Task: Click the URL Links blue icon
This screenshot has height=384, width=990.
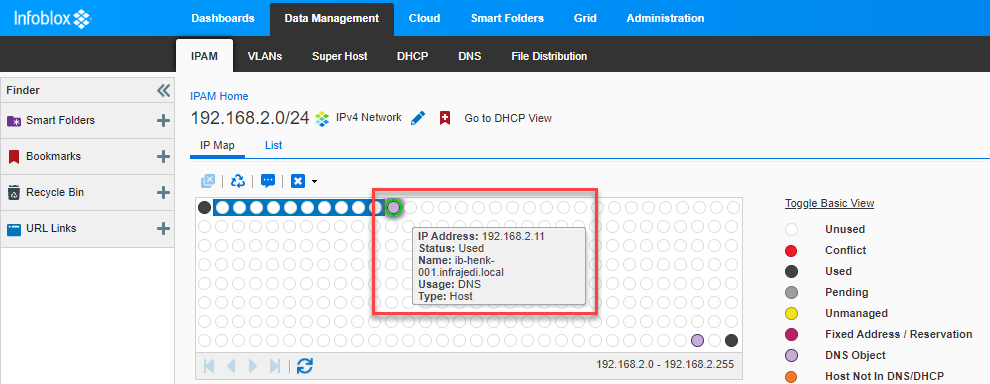Action: pos(14,229)
